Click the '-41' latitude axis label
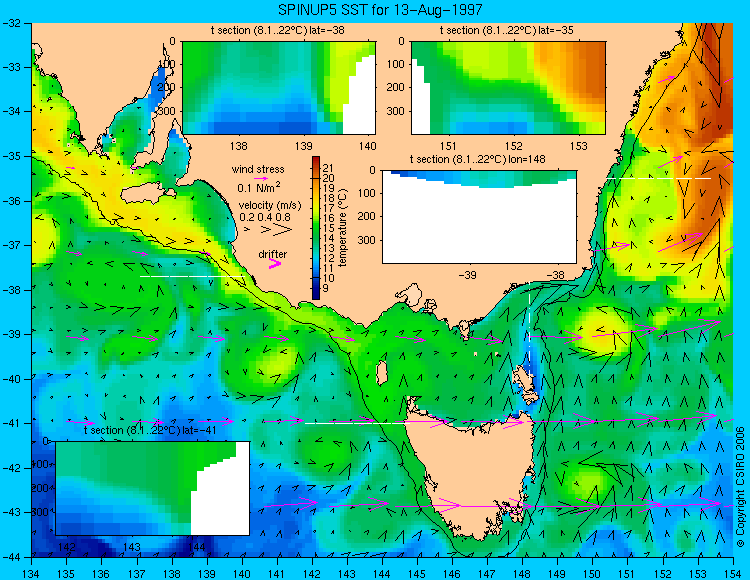Screen dimensions: 750x580 (x=10, y=423)
